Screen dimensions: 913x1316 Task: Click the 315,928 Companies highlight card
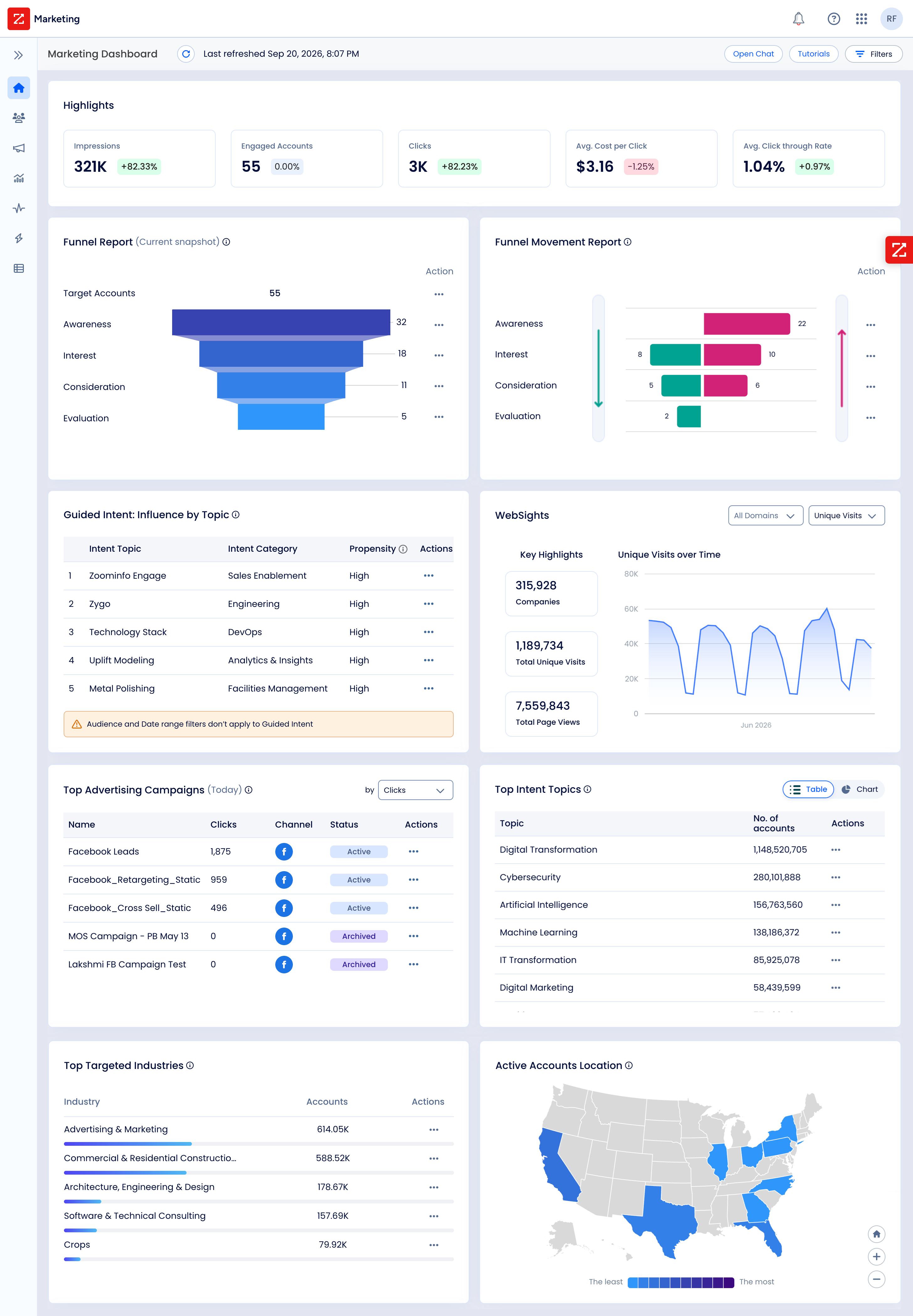tap(551, 594)
